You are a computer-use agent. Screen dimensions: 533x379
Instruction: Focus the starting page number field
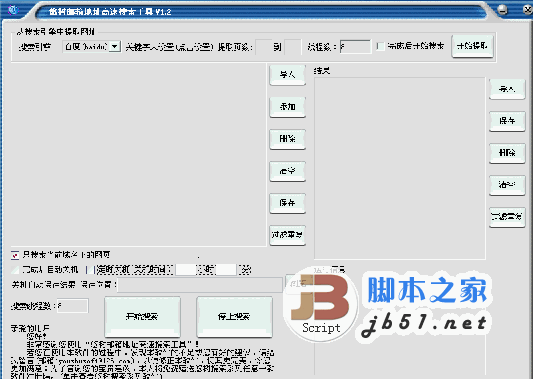[x=263, y=47]
